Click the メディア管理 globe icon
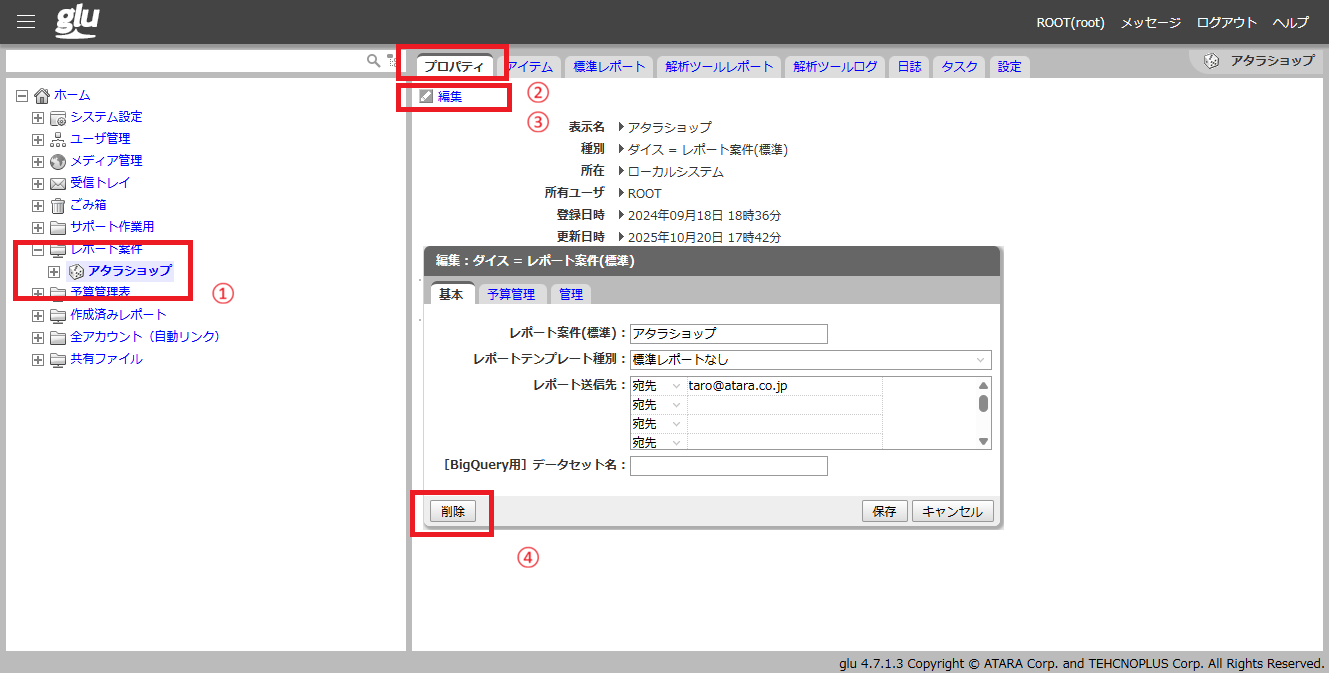This screenshot has width=1329, height=673. pos(58,161)
